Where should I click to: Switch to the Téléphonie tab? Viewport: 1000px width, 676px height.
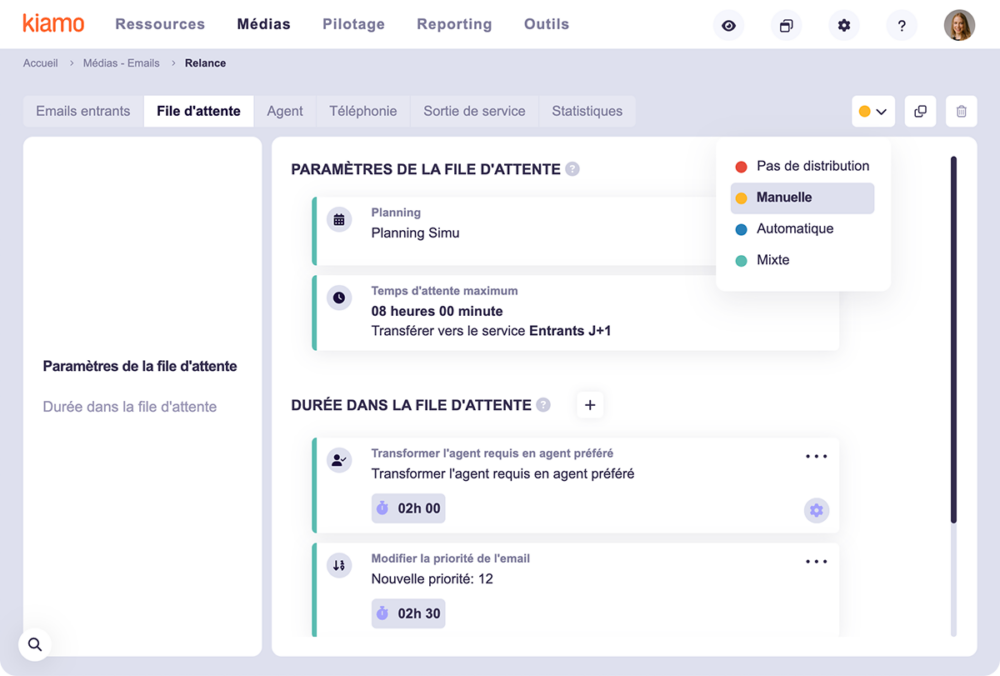(x=363, y=112)
